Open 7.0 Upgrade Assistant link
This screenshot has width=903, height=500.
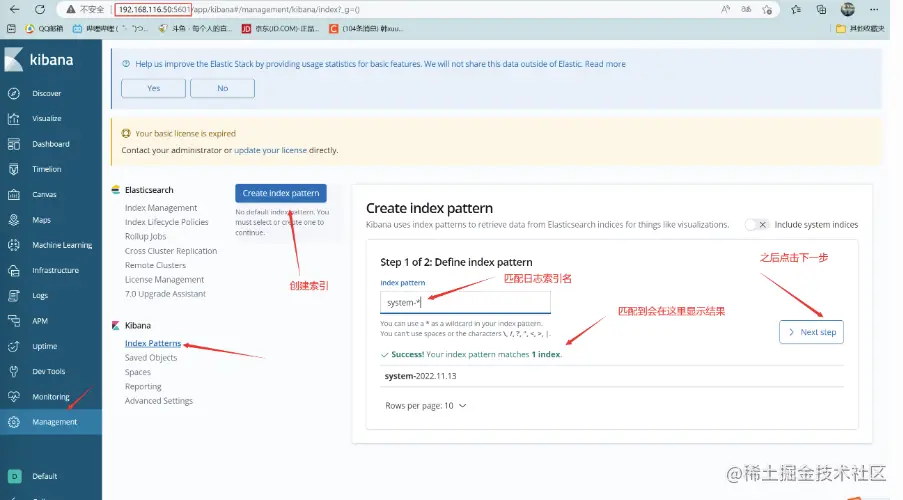[165, 294]
